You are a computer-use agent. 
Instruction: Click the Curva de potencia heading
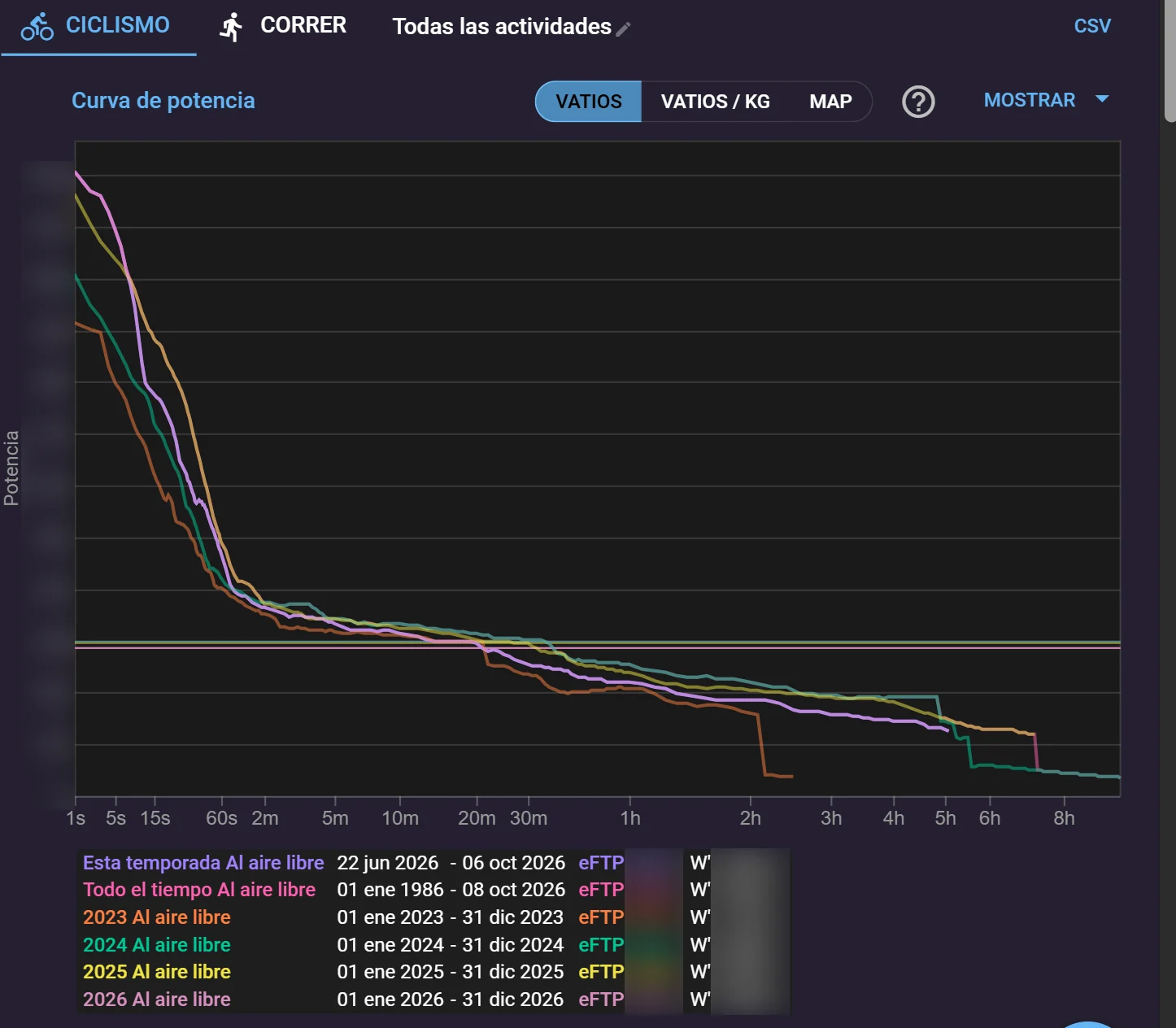coord(163,101)
